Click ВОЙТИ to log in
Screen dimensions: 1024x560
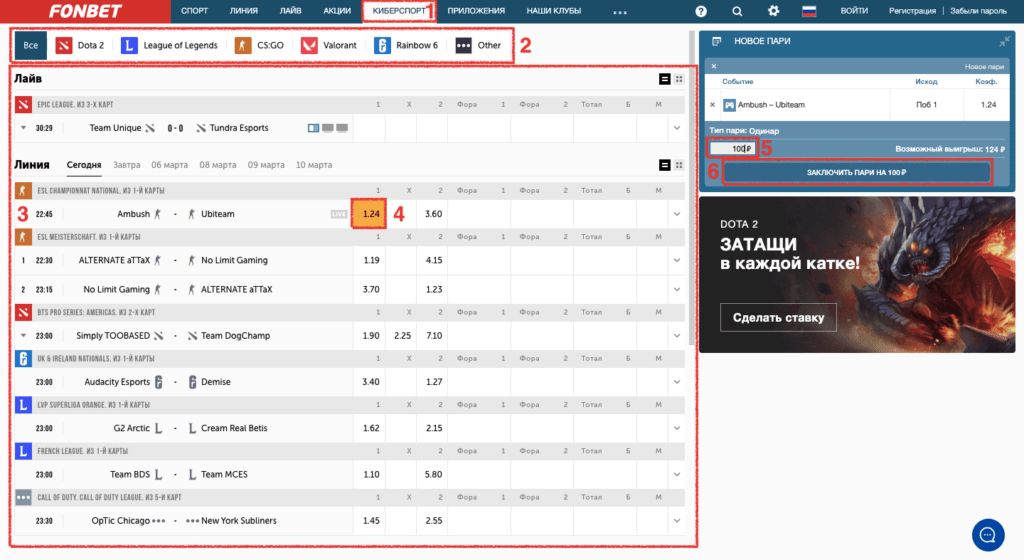pyautogui.click(x=854, y=11)
